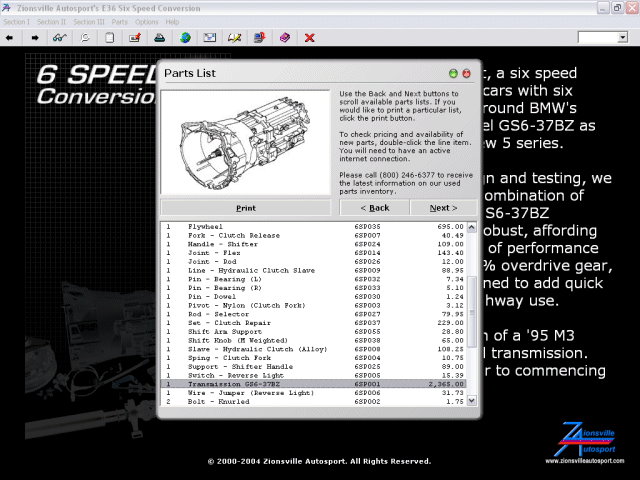The image size is (640, 480).
Task: Select the Shift Knob (M Weighted) row
Action: tap(313, 340)
